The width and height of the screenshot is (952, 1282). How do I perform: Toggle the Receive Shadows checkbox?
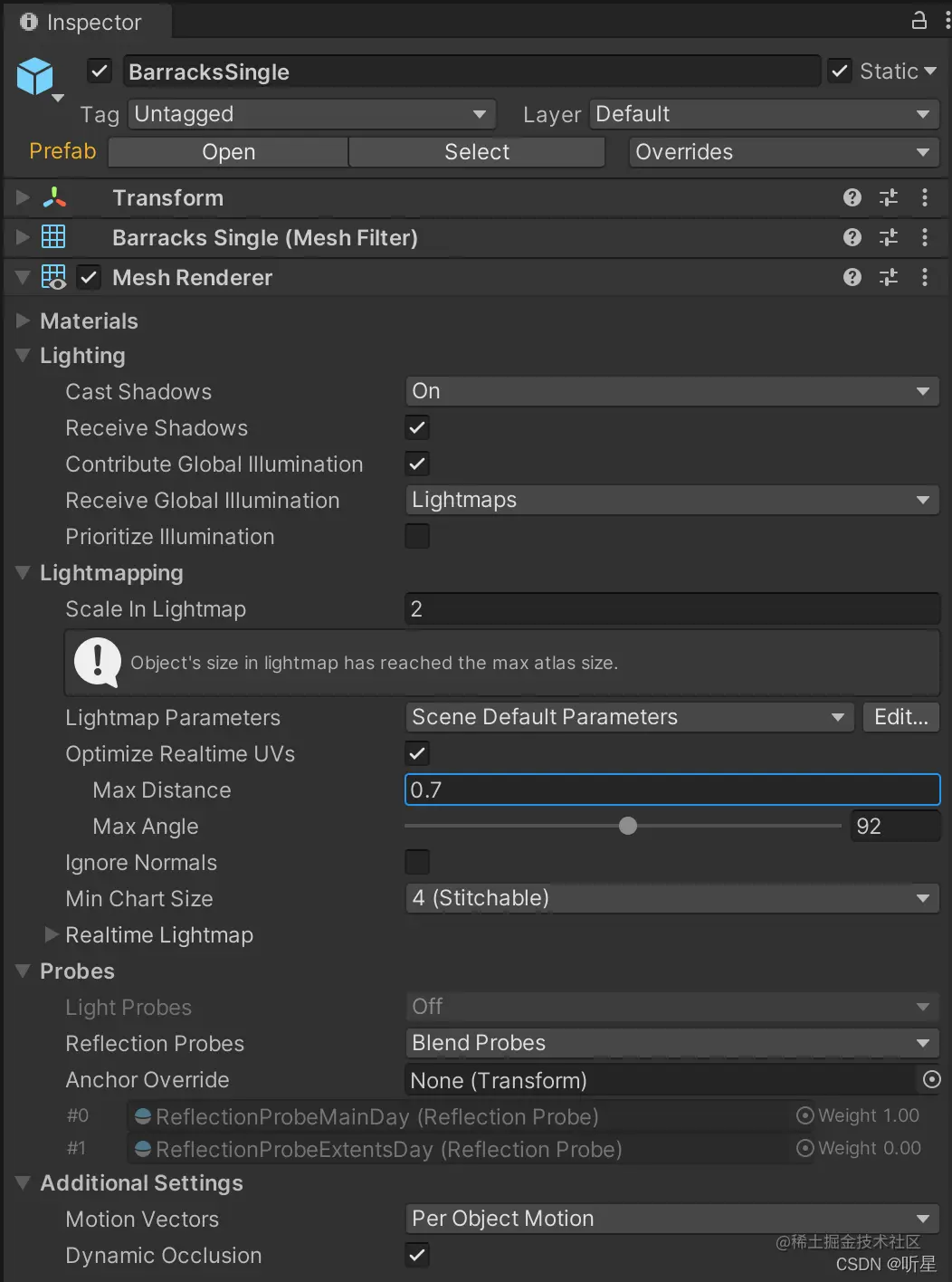(x=416, y=427)
